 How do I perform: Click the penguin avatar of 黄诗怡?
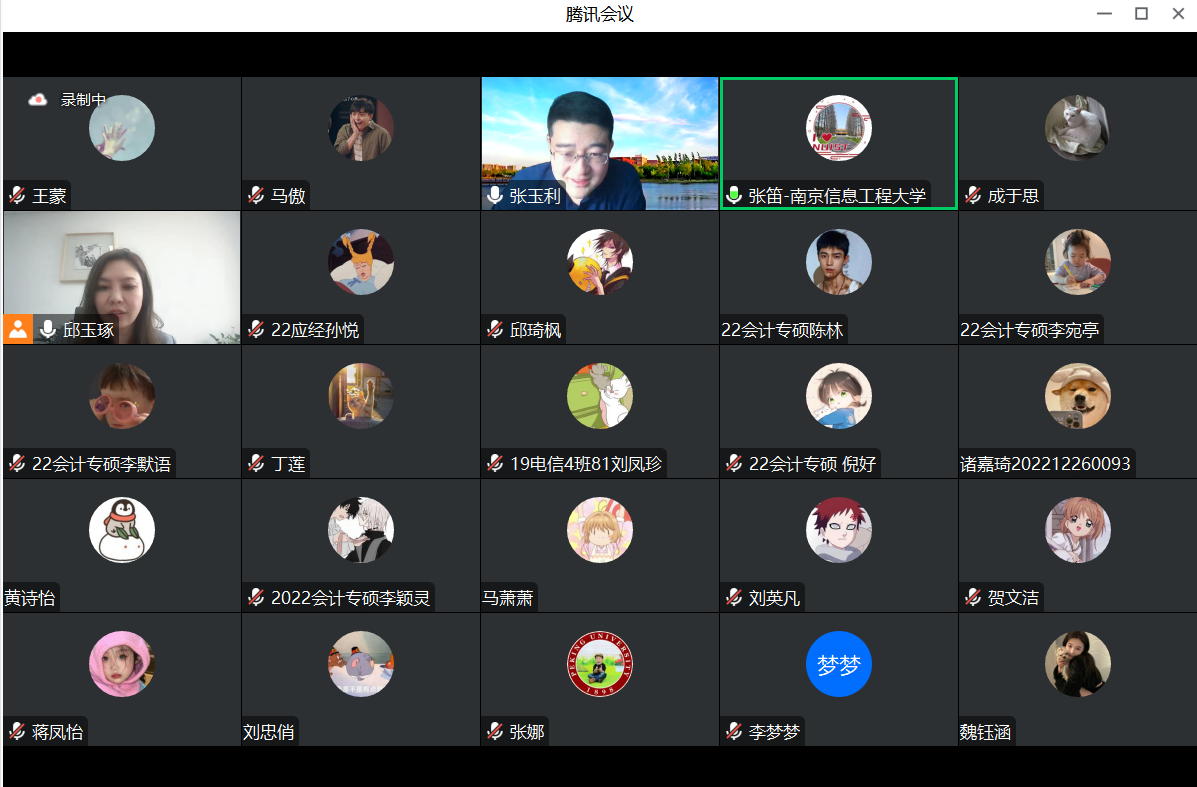(122, 530)
